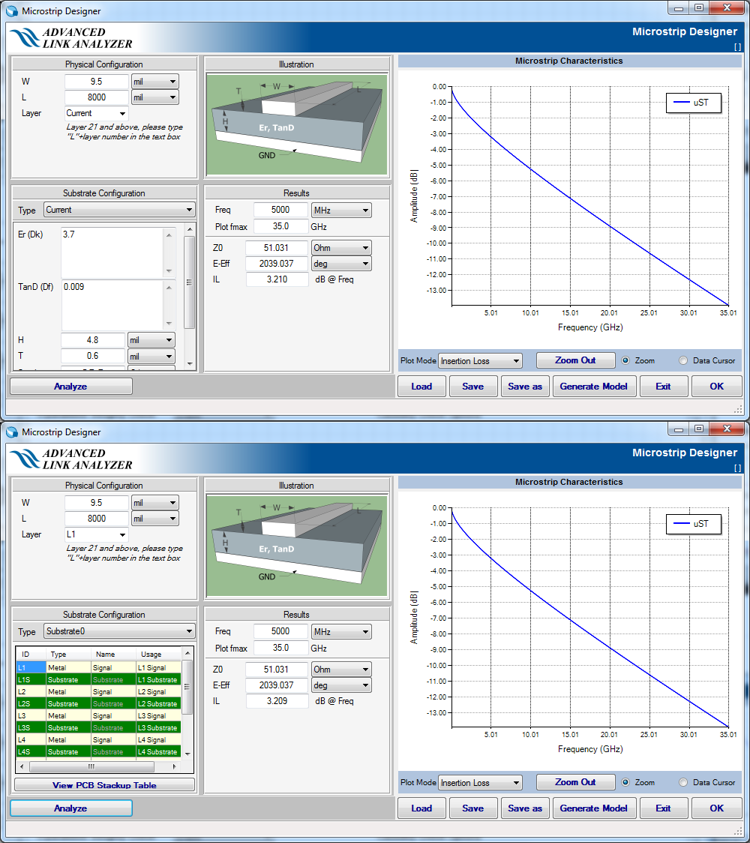The image size is (750, 843).
Task: Click Analyze button in top window
Action: point(71,386)
